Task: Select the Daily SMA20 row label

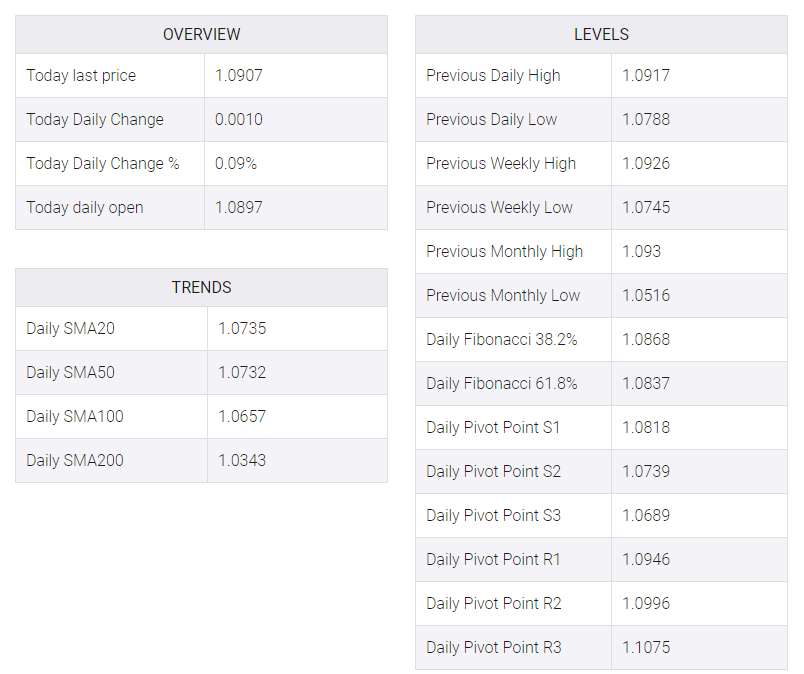Action: coord(70,329)
